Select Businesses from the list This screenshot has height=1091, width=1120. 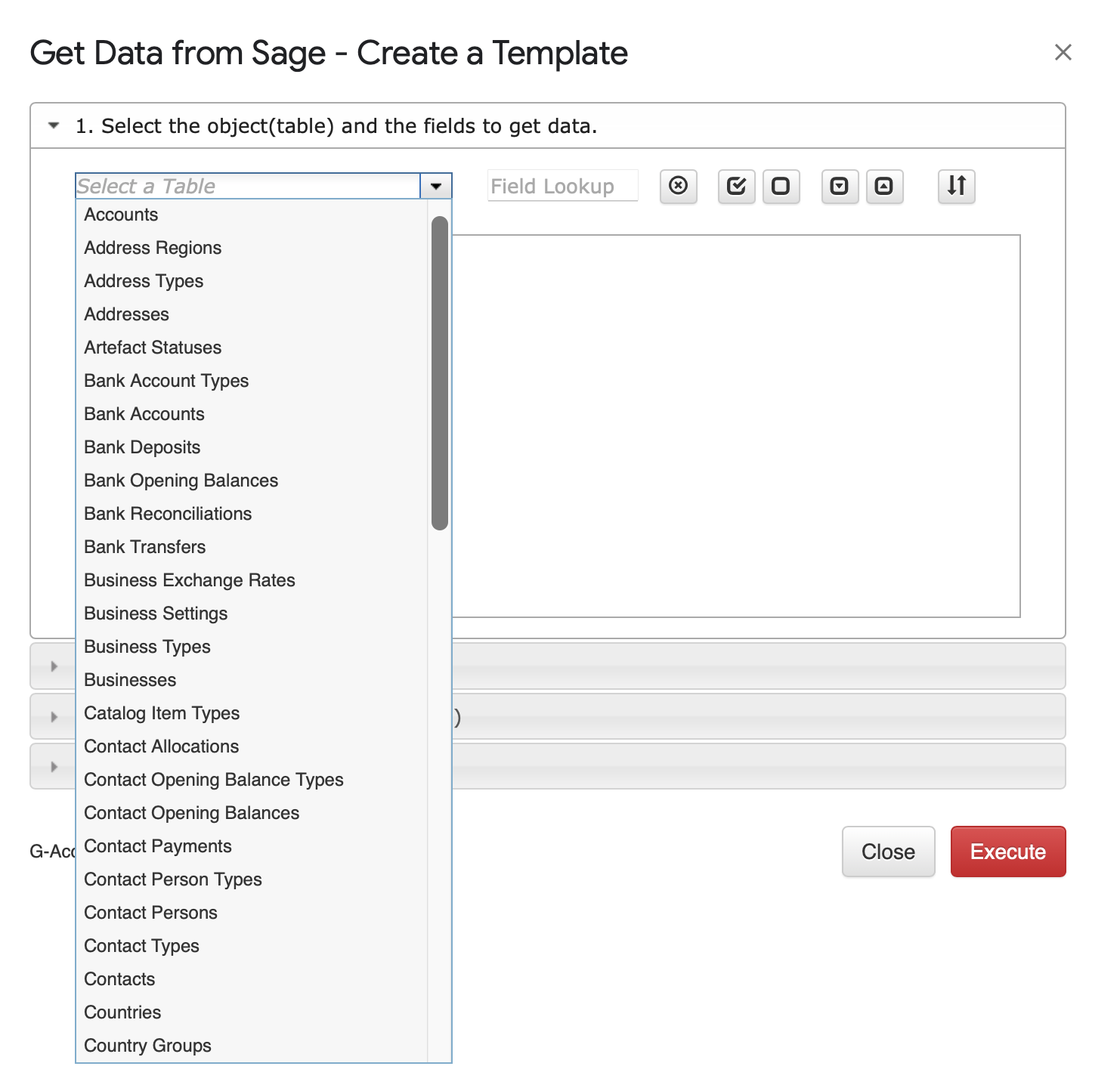(252, 680)
